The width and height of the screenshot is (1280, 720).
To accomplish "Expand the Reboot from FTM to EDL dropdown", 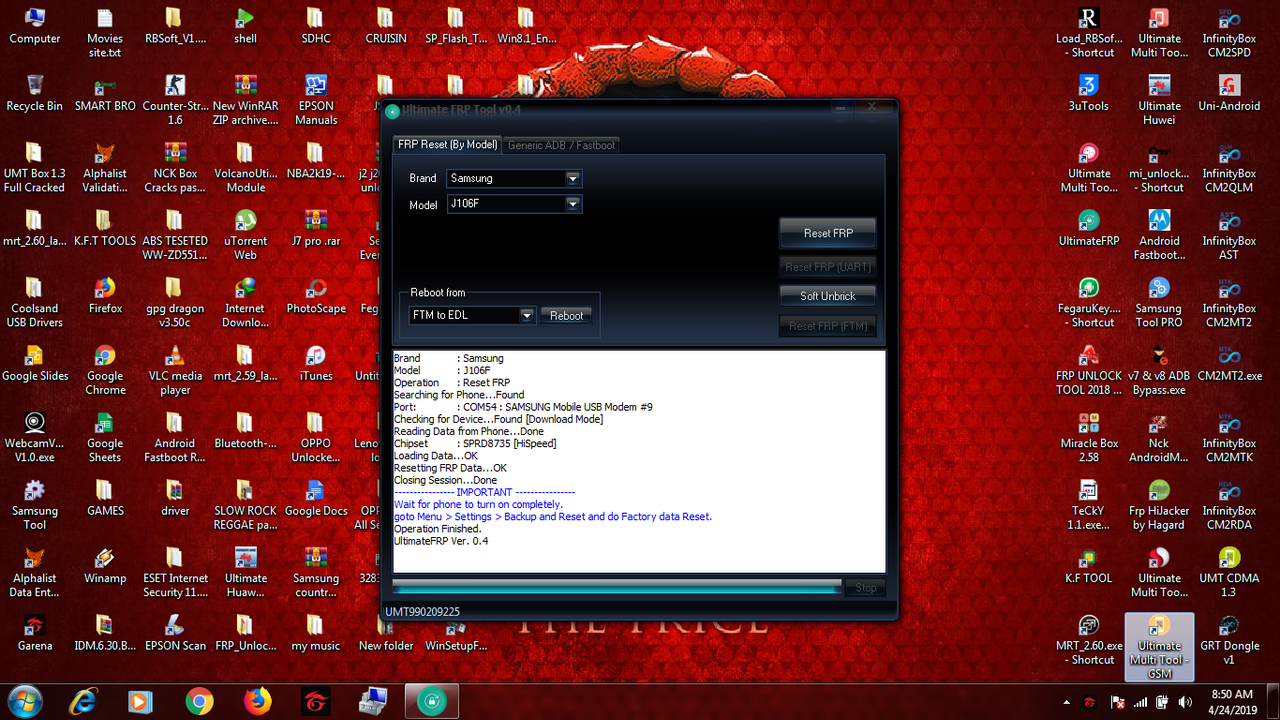I will 472,315.
